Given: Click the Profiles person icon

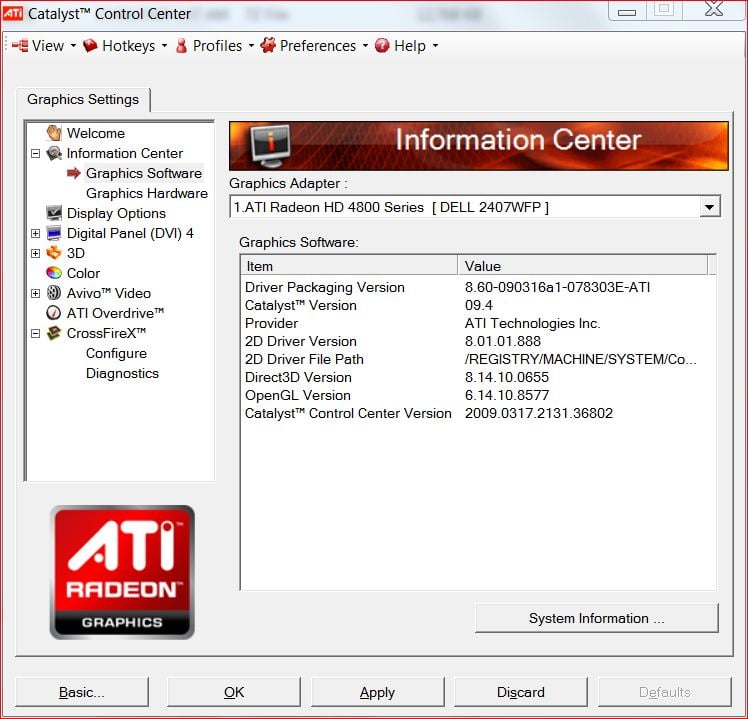Looking at the screenshot, I should coord(181,46).
